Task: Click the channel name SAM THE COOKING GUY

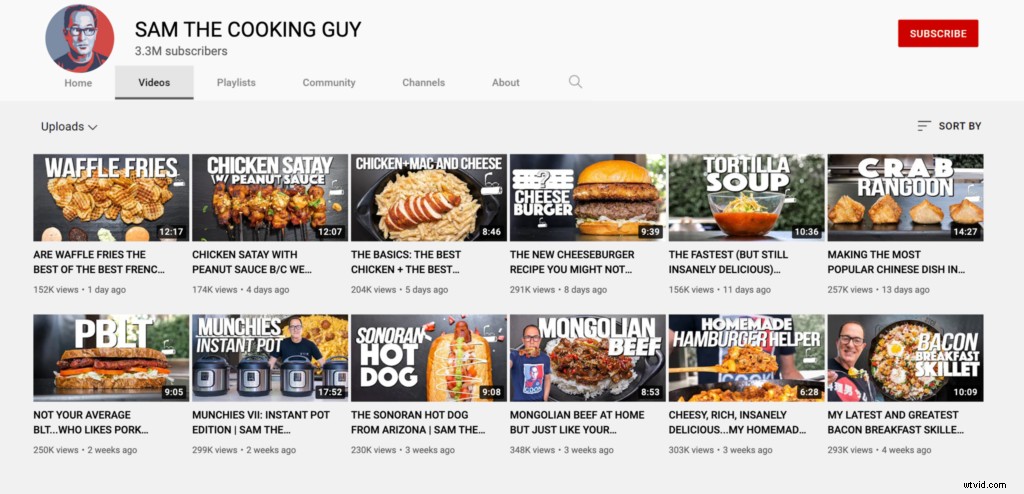Action: (248, 29)
